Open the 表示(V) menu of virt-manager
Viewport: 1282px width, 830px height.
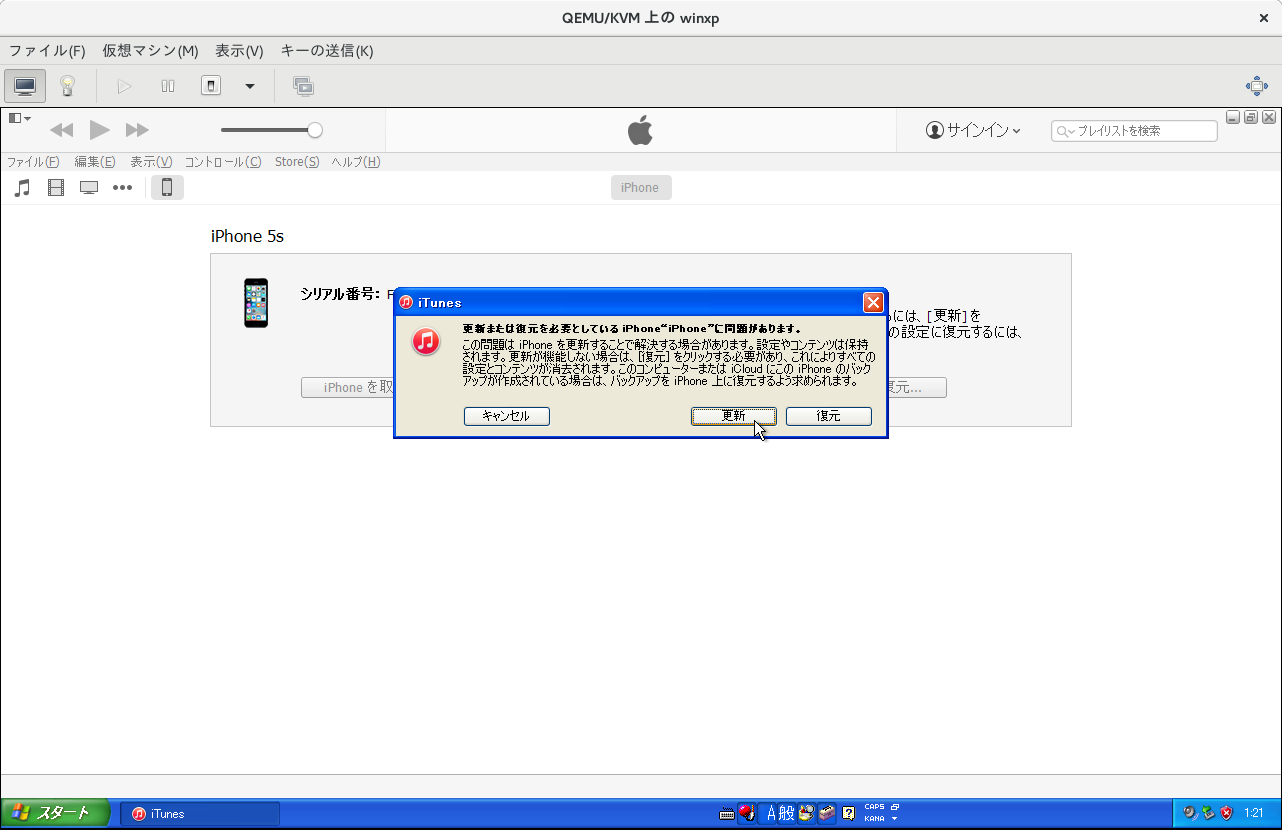(239, 51)
